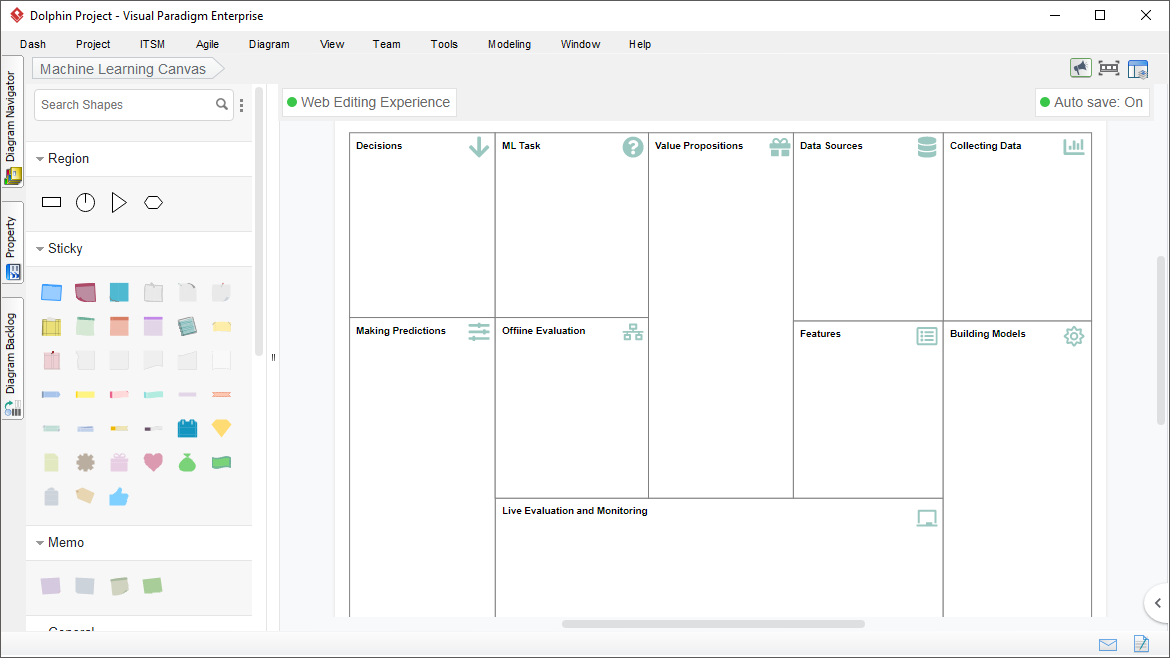1170x658 pixels.
Task: Toggle Auto save off
Action: (1092, 102)
